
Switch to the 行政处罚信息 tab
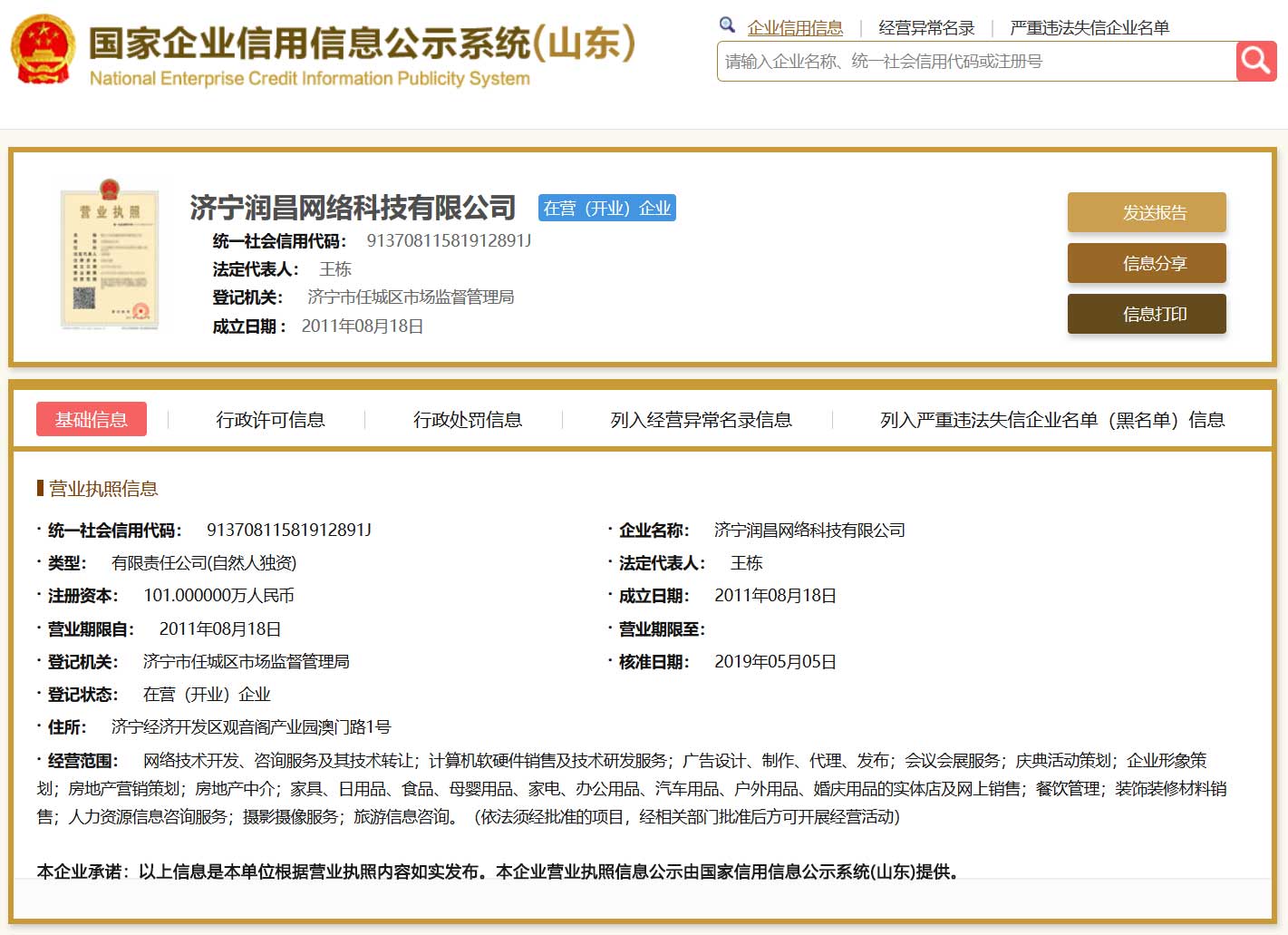click(468, 420)
